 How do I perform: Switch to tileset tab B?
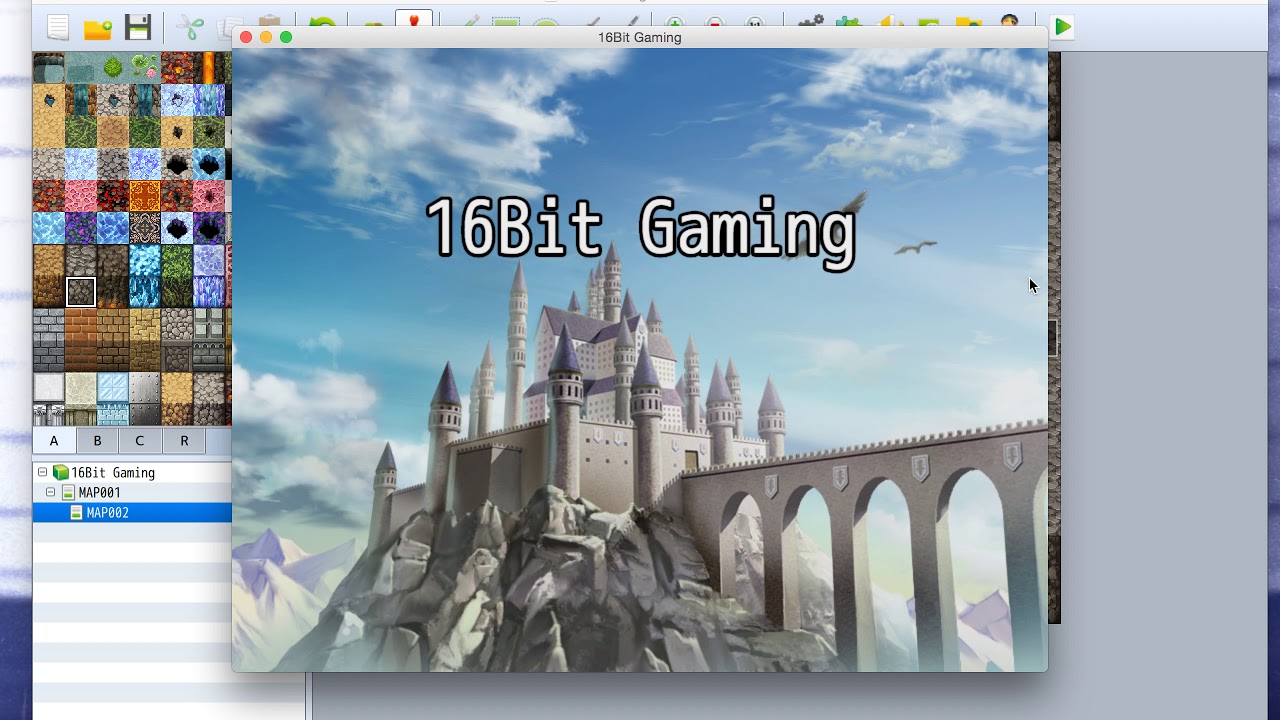[x=97, y=441]
